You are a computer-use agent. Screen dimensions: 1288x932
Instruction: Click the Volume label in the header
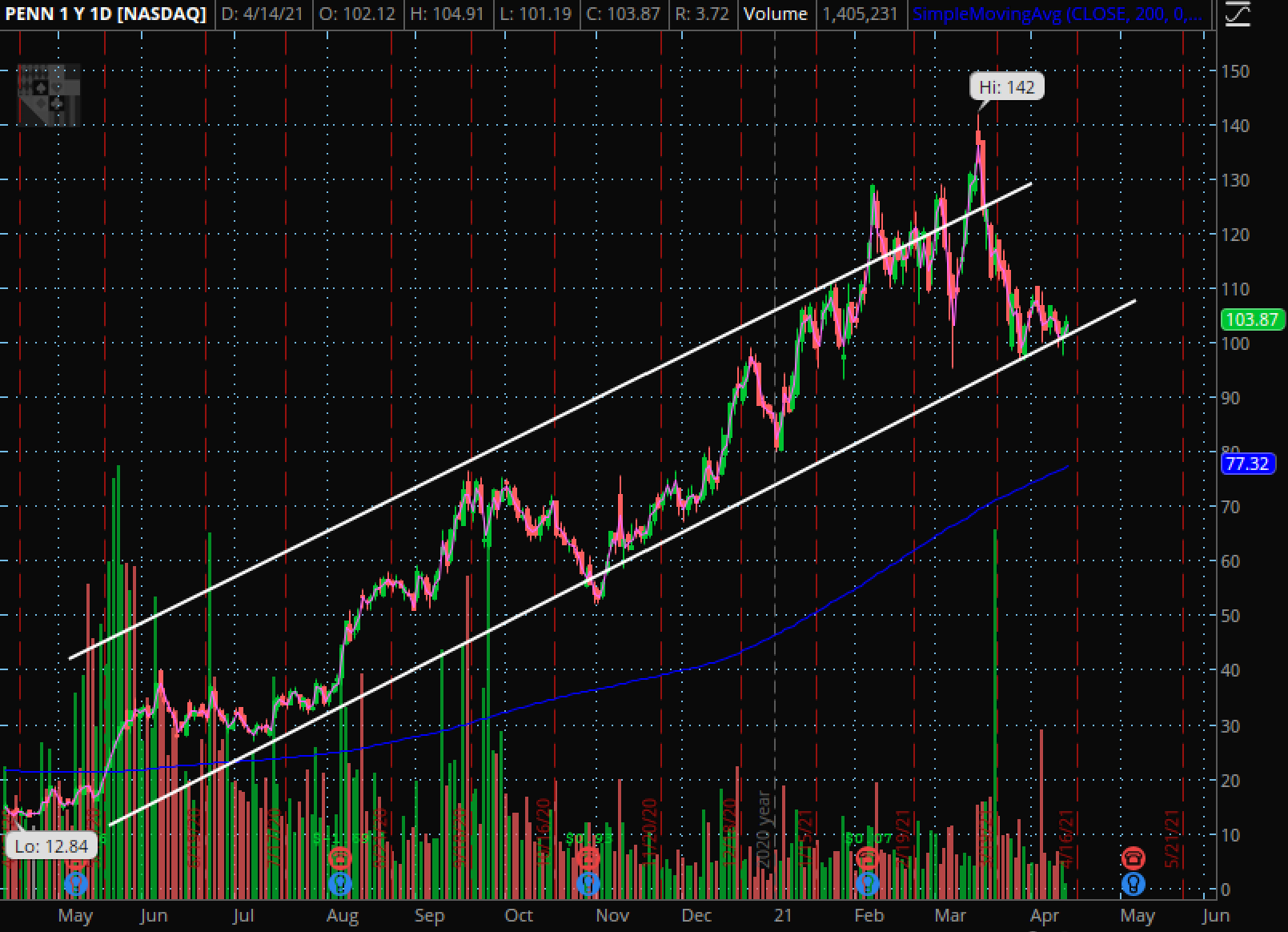[775, 14]
